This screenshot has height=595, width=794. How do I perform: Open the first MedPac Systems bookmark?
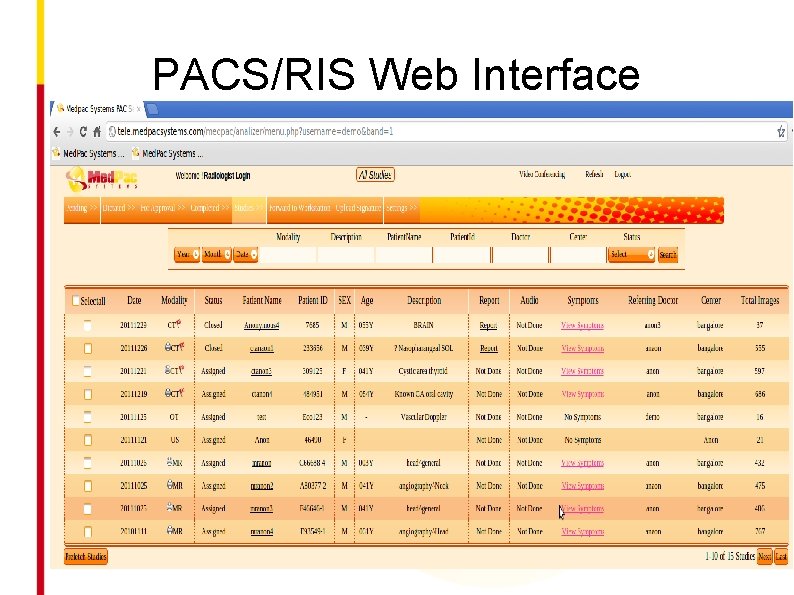[88, 153]
